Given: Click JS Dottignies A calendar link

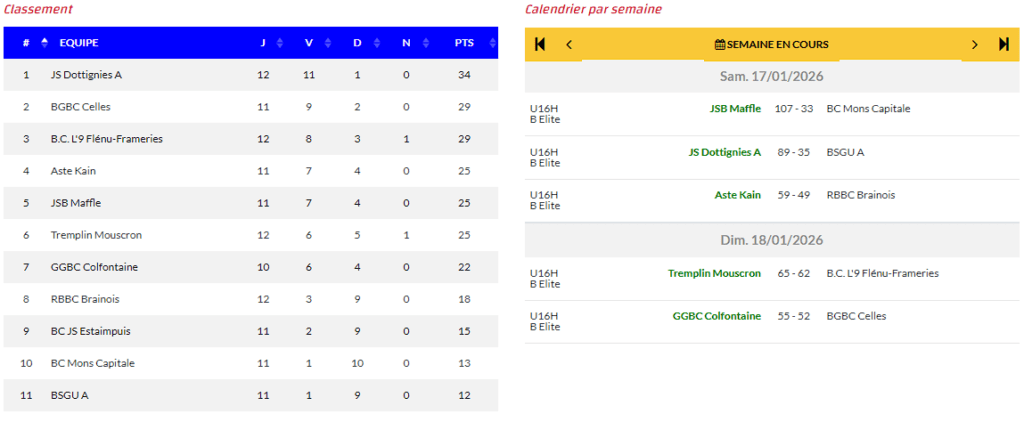Looking at the screenshot, I should click(x=724, y=152).
